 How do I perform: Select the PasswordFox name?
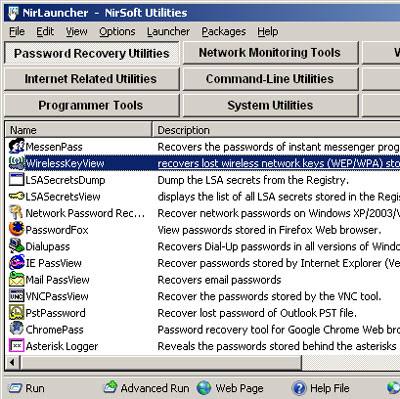coord(57,230)
